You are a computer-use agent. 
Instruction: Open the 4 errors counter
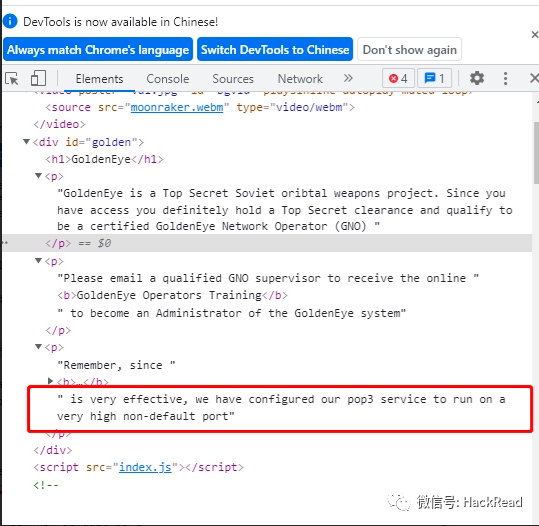(398, 78)
